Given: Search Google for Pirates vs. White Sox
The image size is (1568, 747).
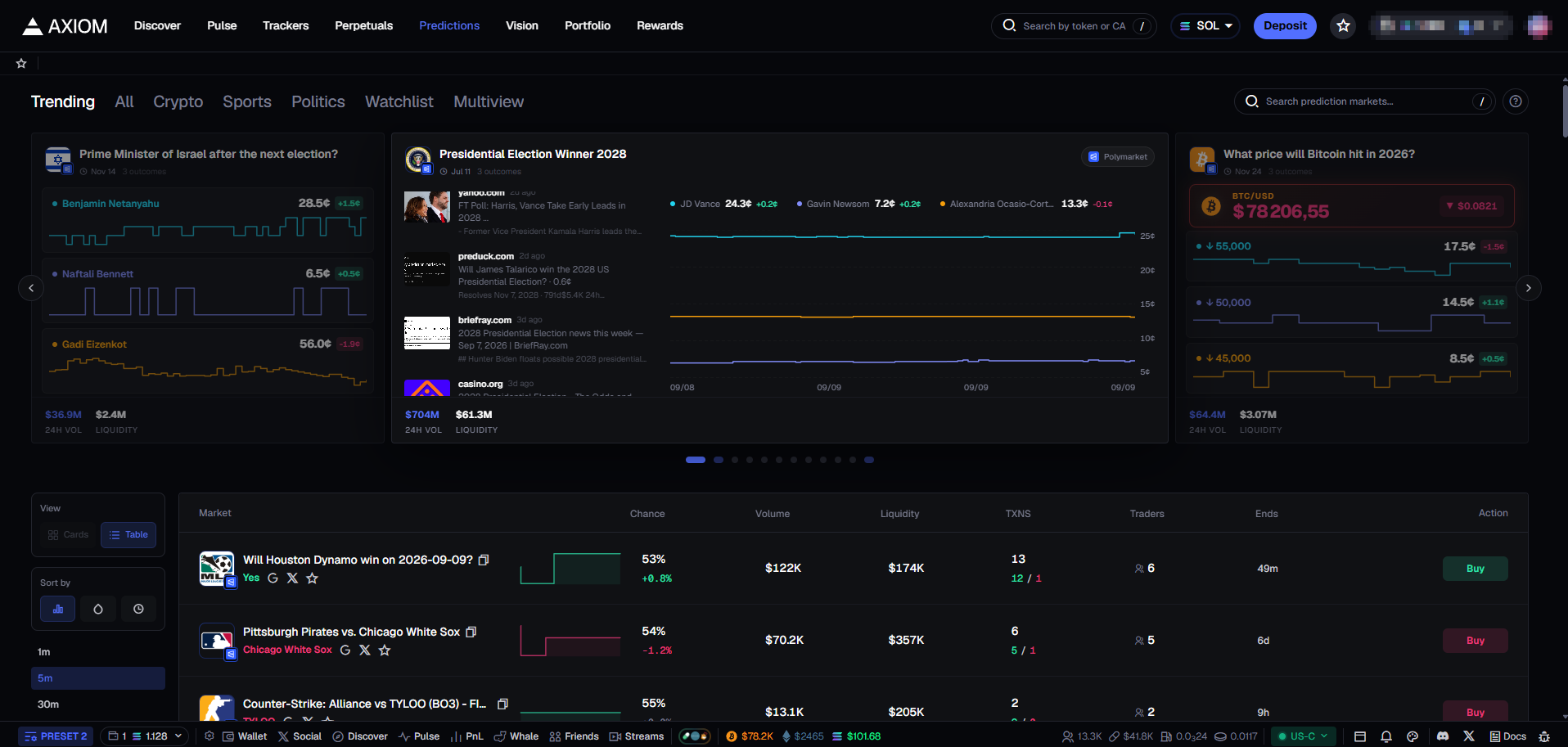Looking at the screenshot, I should pos(345,650).
